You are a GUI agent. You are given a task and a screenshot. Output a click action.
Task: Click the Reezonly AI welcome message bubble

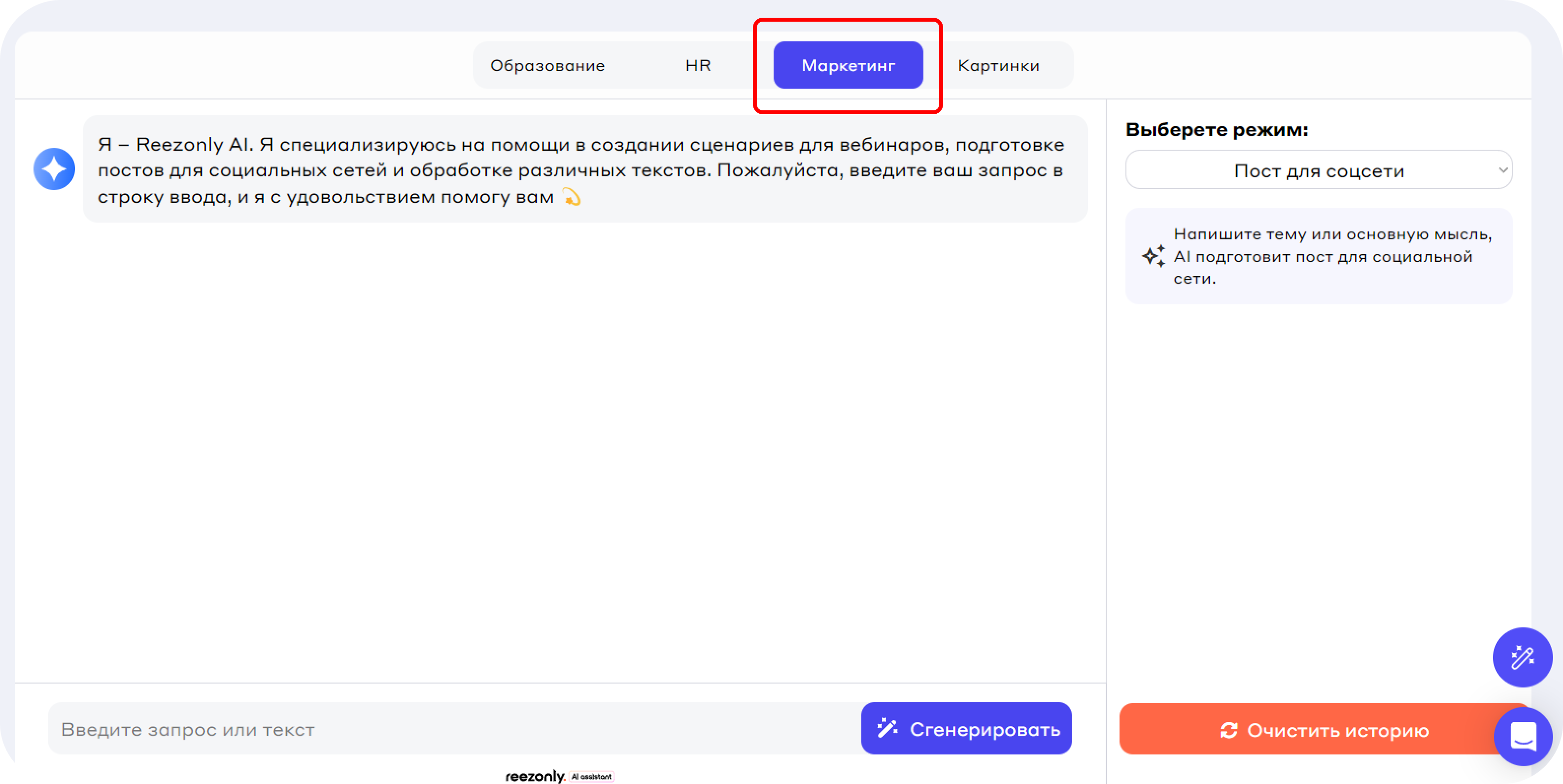(x=582, y=170)
